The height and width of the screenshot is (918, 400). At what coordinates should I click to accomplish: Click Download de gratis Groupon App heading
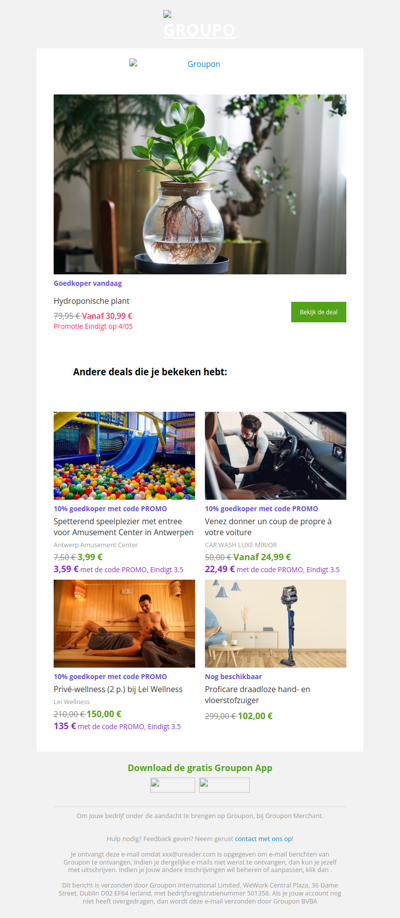click(200, 768)
